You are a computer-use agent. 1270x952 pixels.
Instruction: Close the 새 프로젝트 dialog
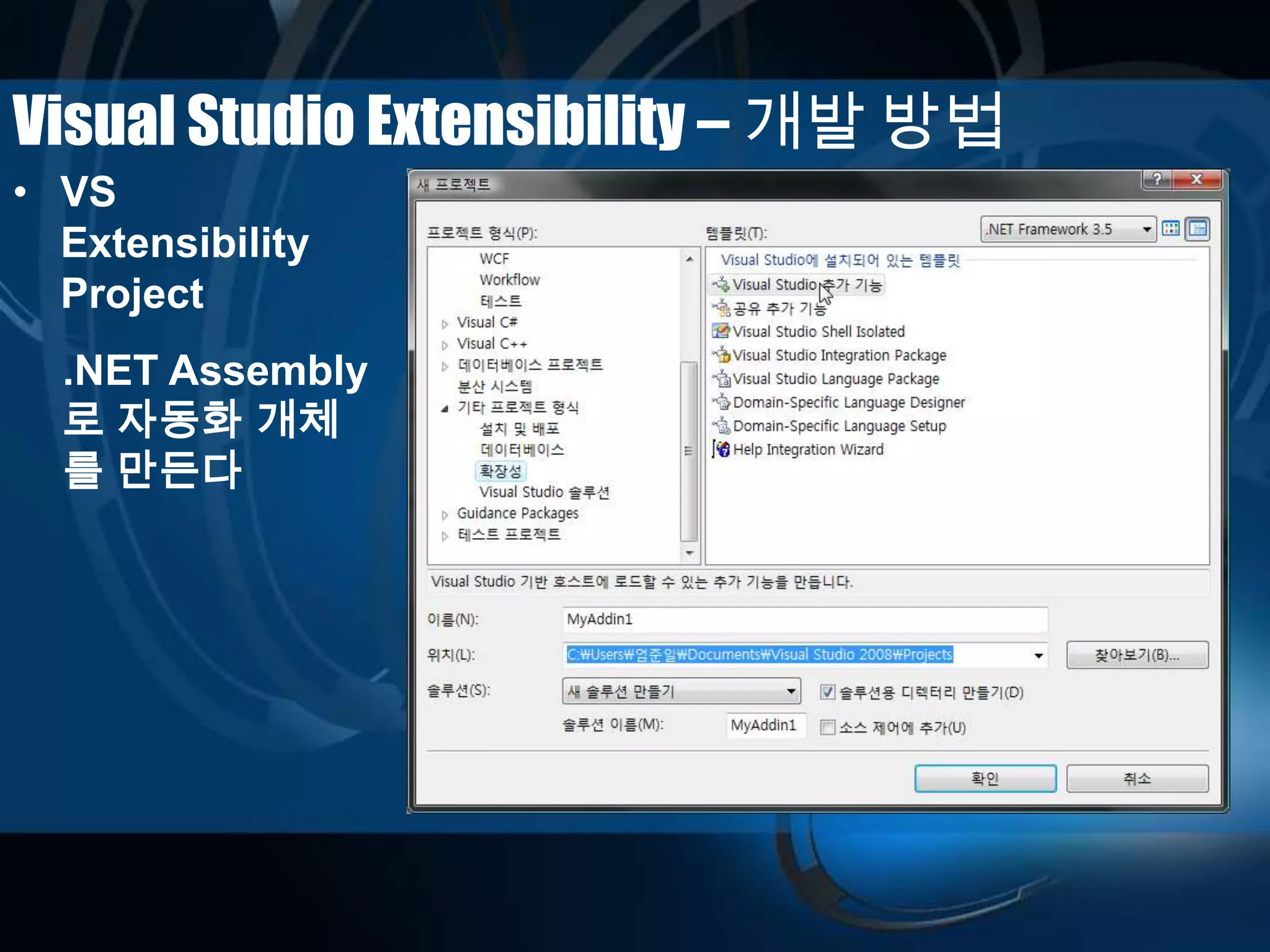point(1197,180)
